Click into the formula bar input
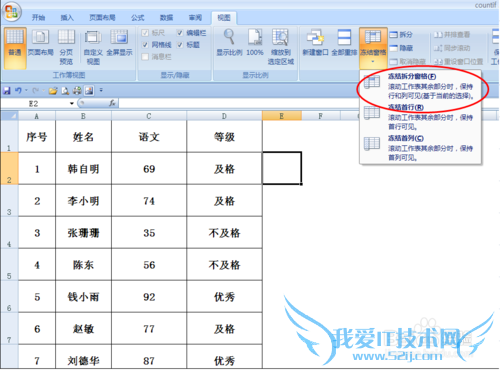The image size is (500, 371). click(x=308, y=103)
